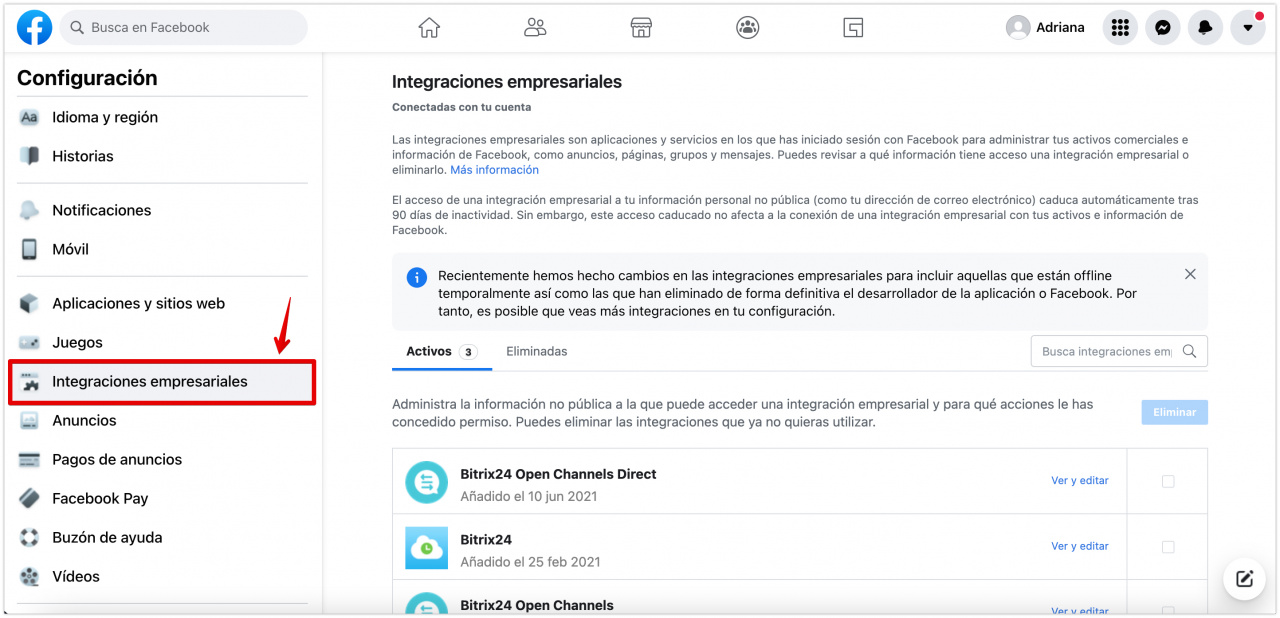Follow the Más información link

(x=494, y=170)
